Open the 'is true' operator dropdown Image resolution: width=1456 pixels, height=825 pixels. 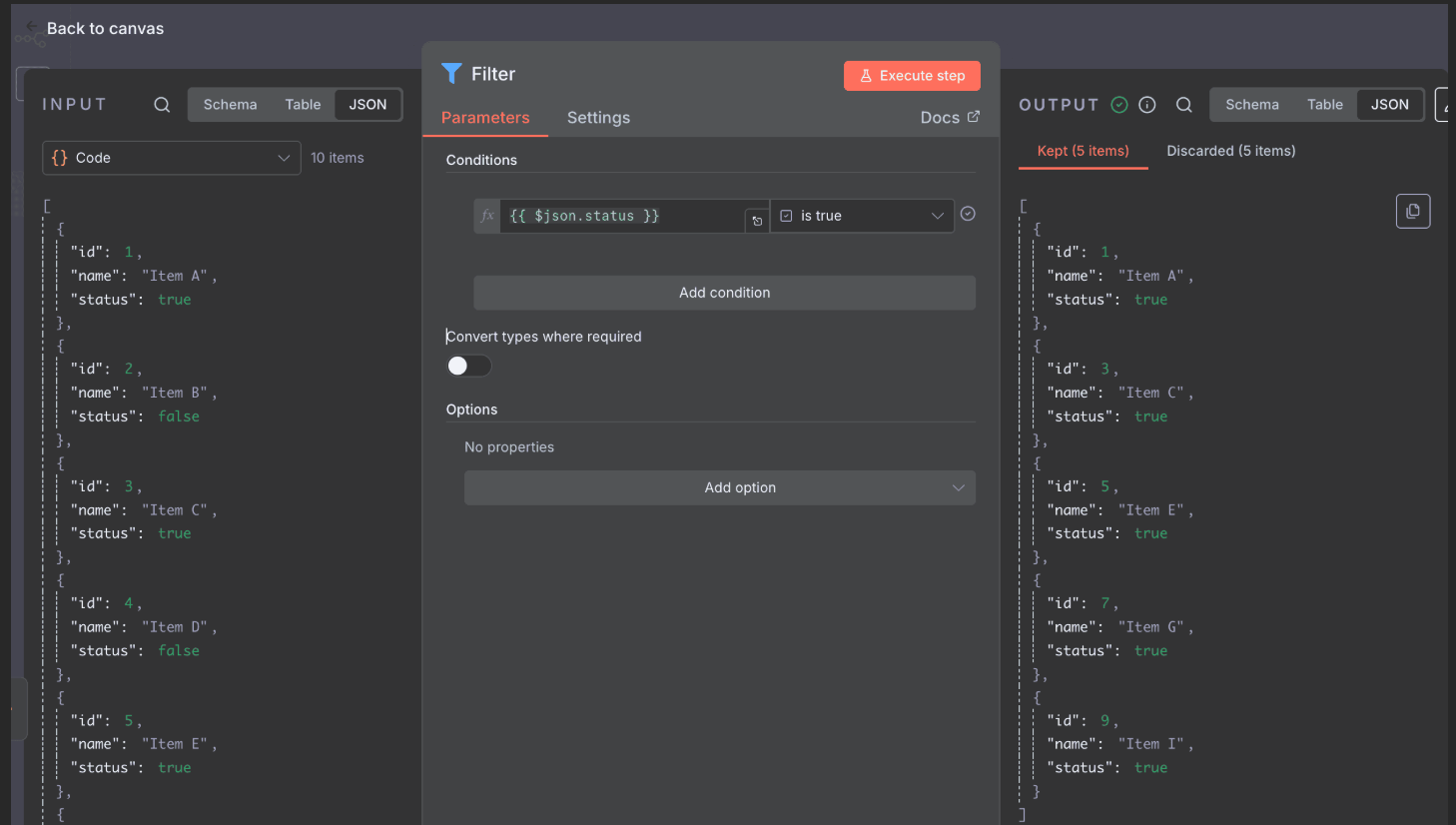(862, 216)
